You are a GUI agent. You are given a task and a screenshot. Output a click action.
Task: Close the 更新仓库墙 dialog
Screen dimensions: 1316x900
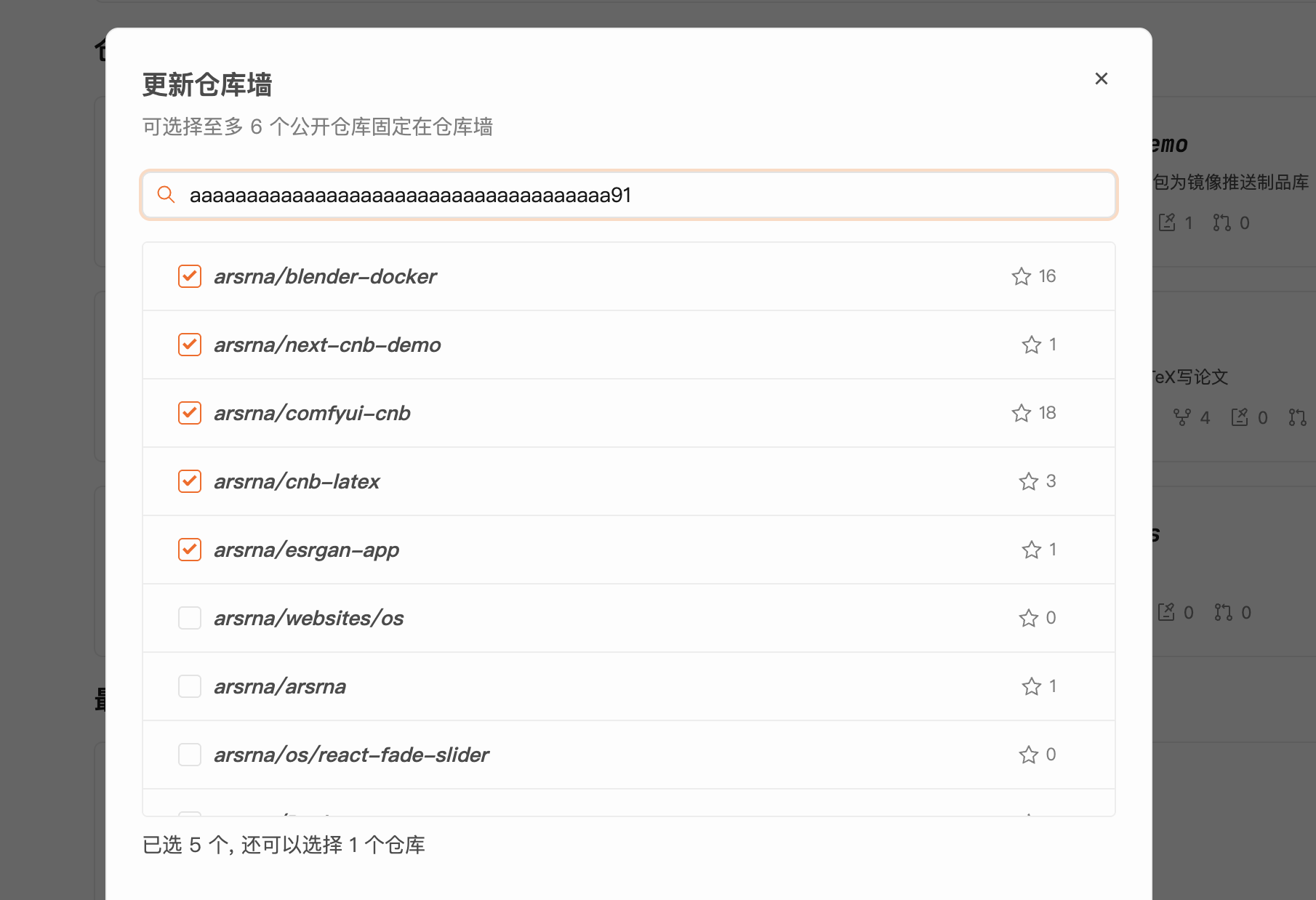tap(1101, 79)
